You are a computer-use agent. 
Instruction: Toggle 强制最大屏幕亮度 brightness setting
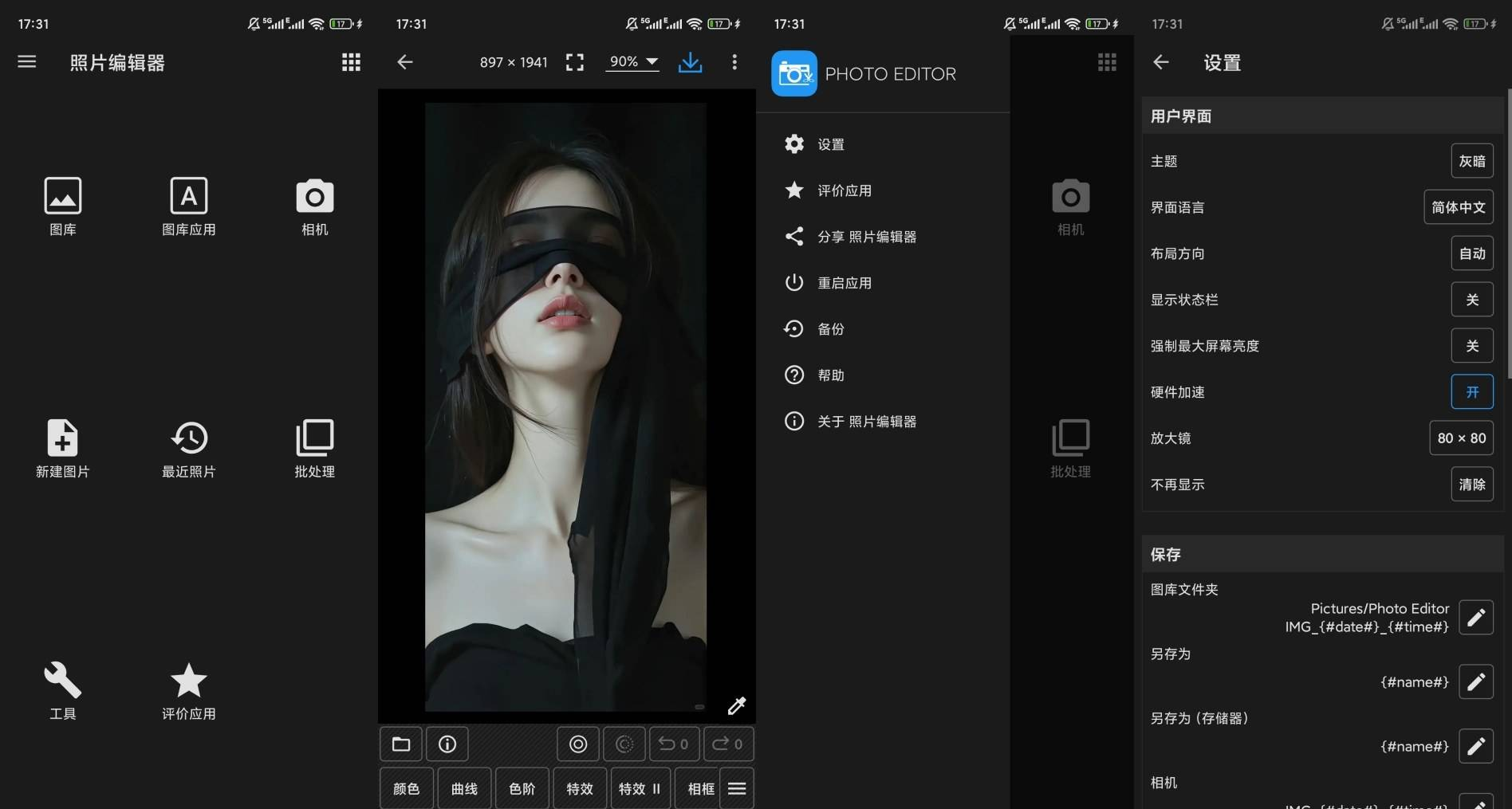tap(1471, 346)
